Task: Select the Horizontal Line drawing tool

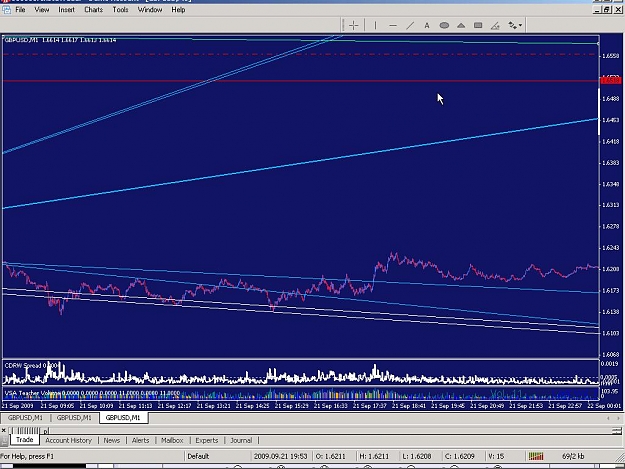Action: (x=393, y=26)
